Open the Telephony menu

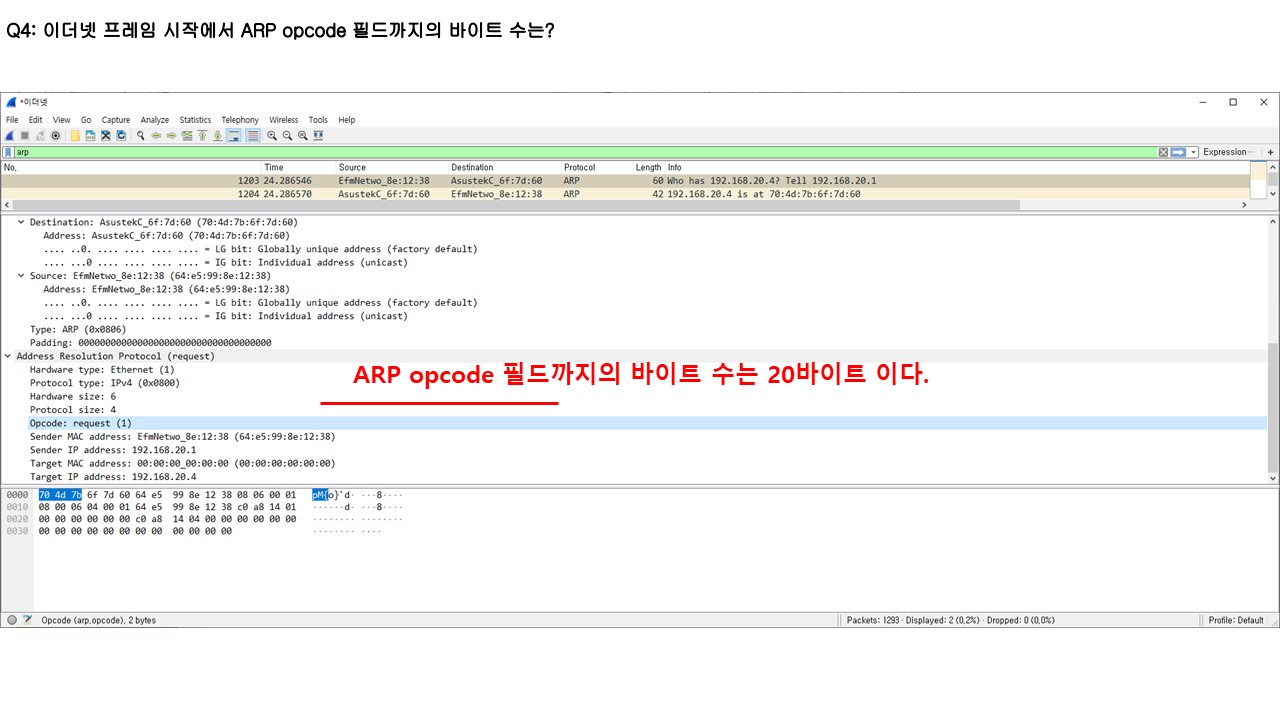click(x=240, y=120)
